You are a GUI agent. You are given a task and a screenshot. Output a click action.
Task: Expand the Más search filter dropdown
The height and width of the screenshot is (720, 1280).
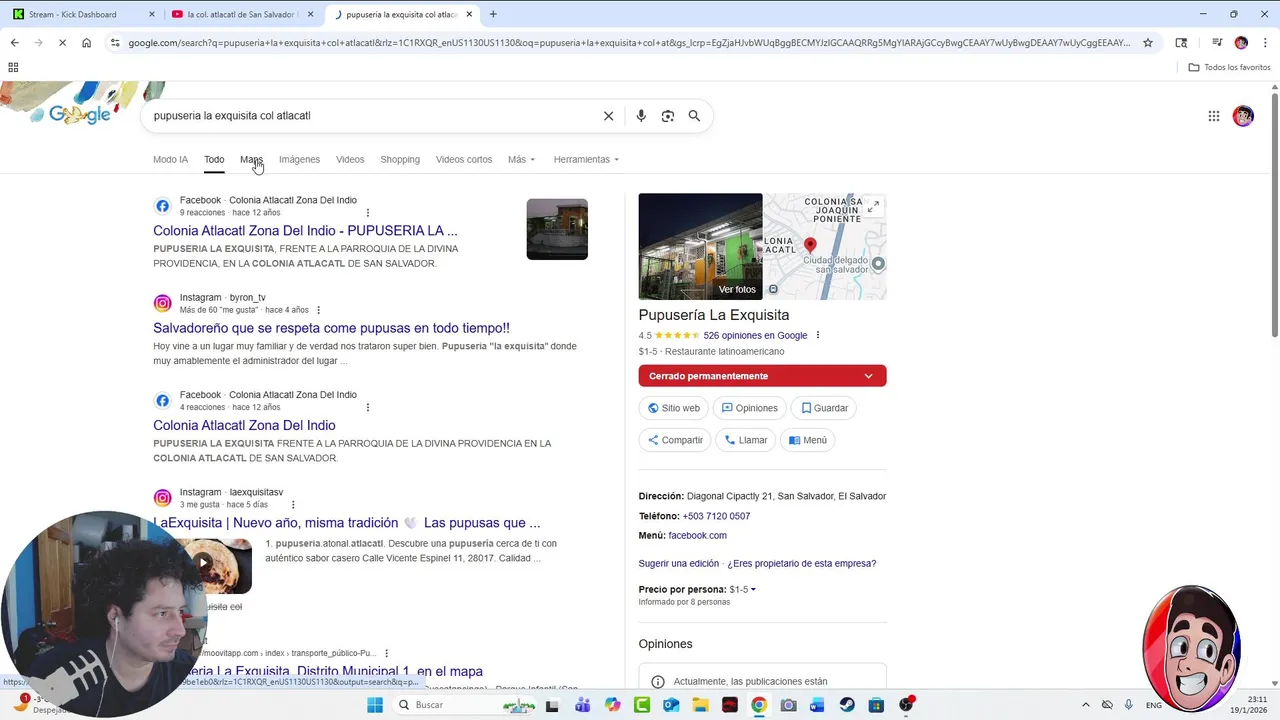pyautogui.click(x=521, y=160)
